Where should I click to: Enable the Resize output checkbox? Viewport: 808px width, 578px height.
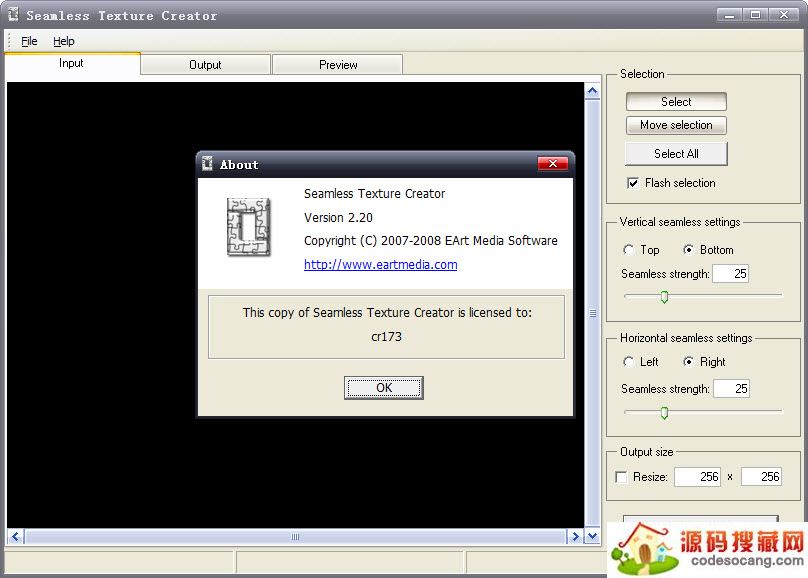coord(622,477)
